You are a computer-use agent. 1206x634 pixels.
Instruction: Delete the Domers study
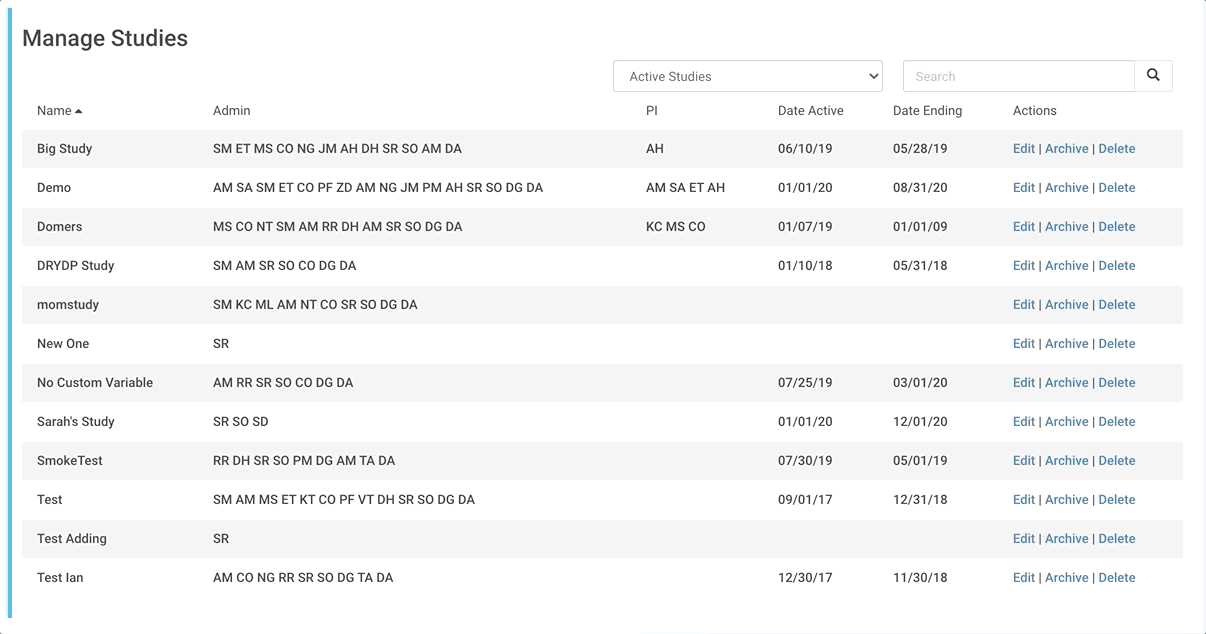pos(1116,227)
